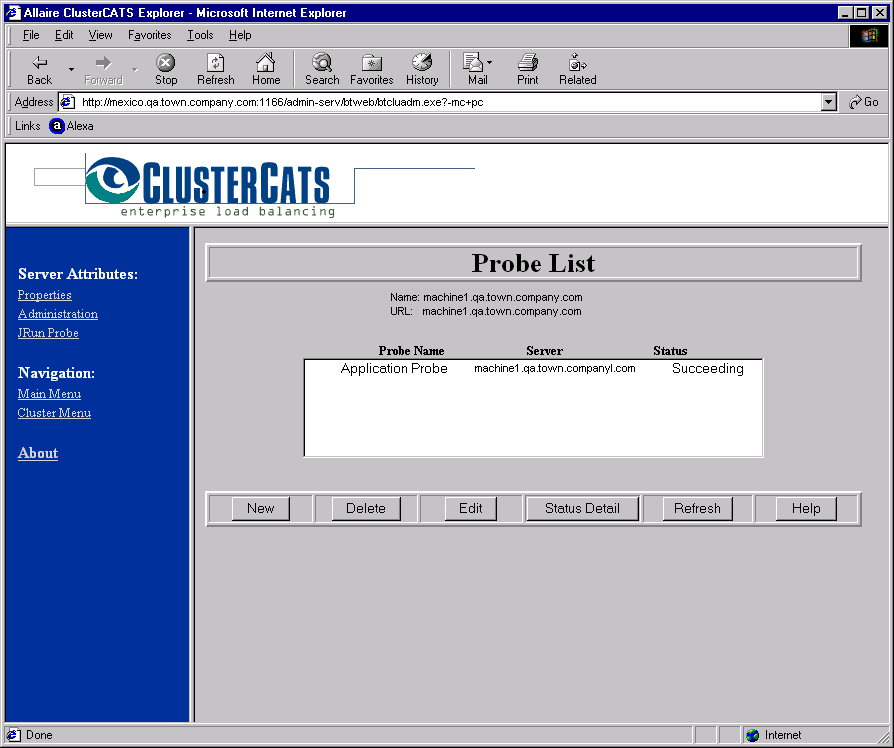894x748 pixels.
Task: Click the machine1.qa.town.companyl.com server cell
Action: 555,368
